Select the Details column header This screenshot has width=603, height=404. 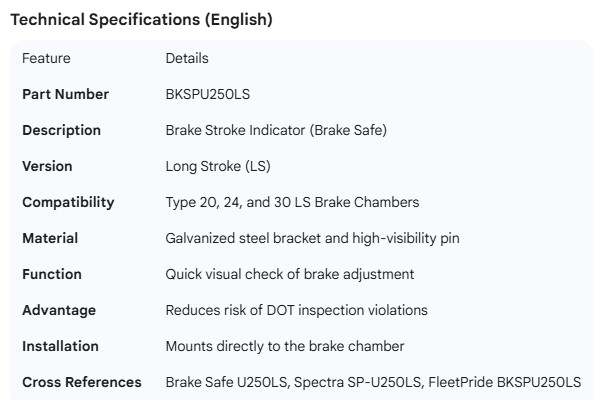tap(187, 59)
